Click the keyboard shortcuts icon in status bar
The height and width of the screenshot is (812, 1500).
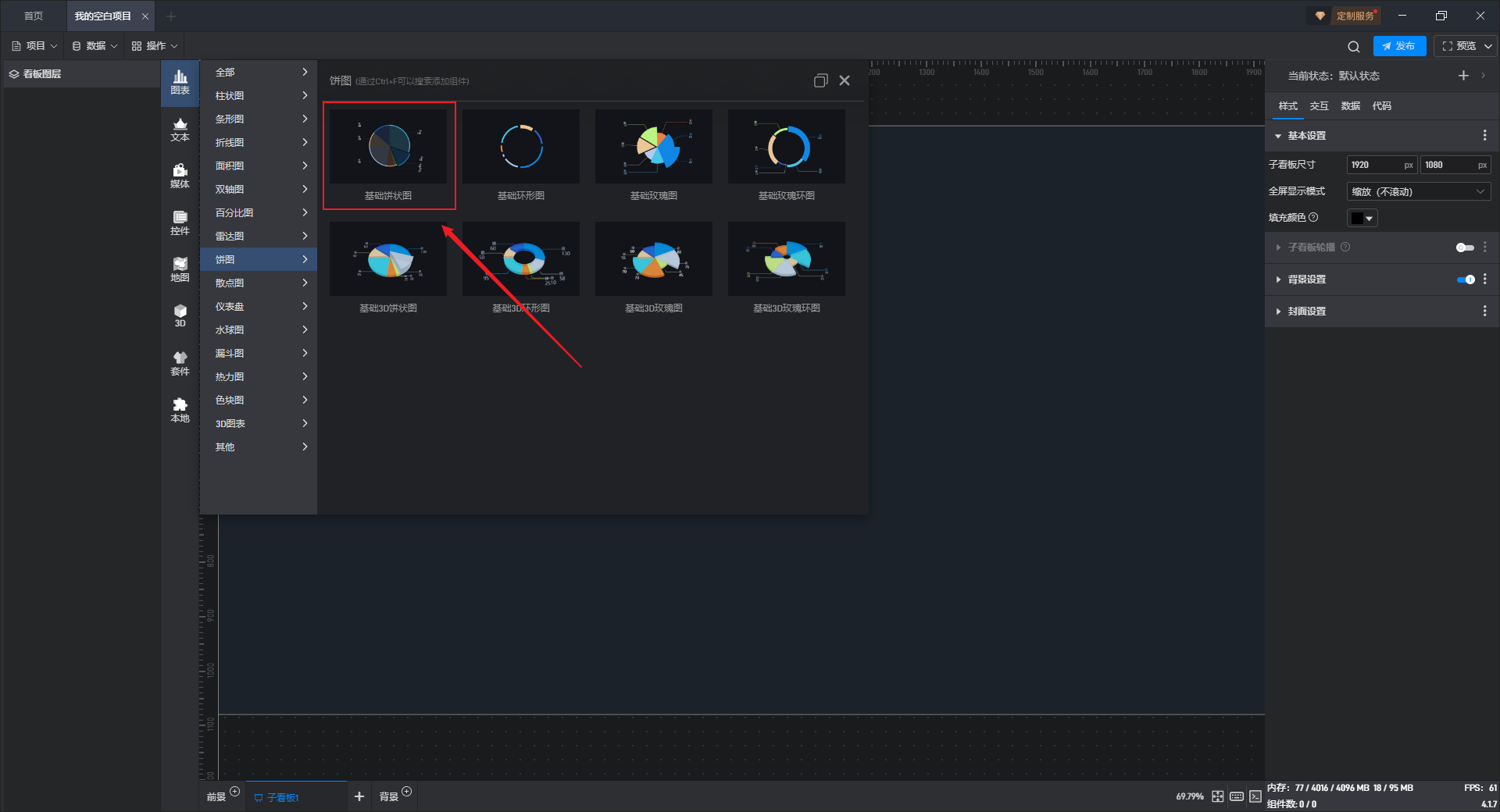point(1237,796)
